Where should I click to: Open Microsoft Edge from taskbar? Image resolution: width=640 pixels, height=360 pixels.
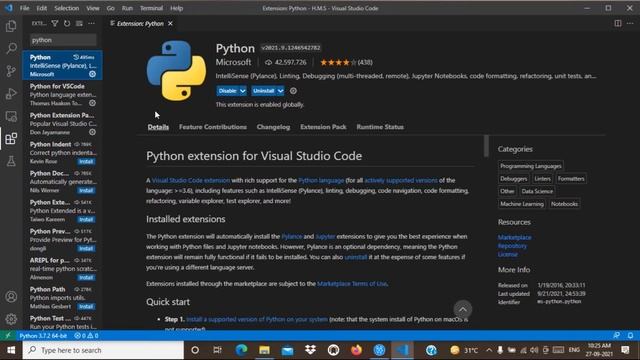[x=242, y=350]
